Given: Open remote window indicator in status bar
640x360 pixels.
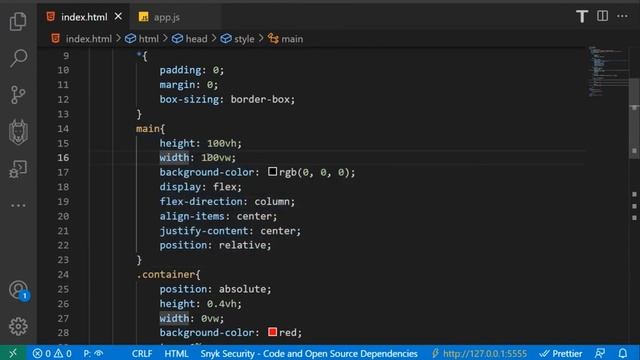Looking at the screenshot, I should click(x=13, y=353).
